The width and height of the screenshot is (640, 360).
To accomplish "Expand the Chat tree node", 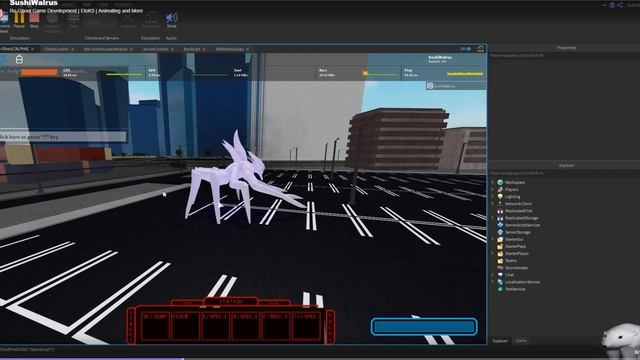I will click(x=493, y=275).
